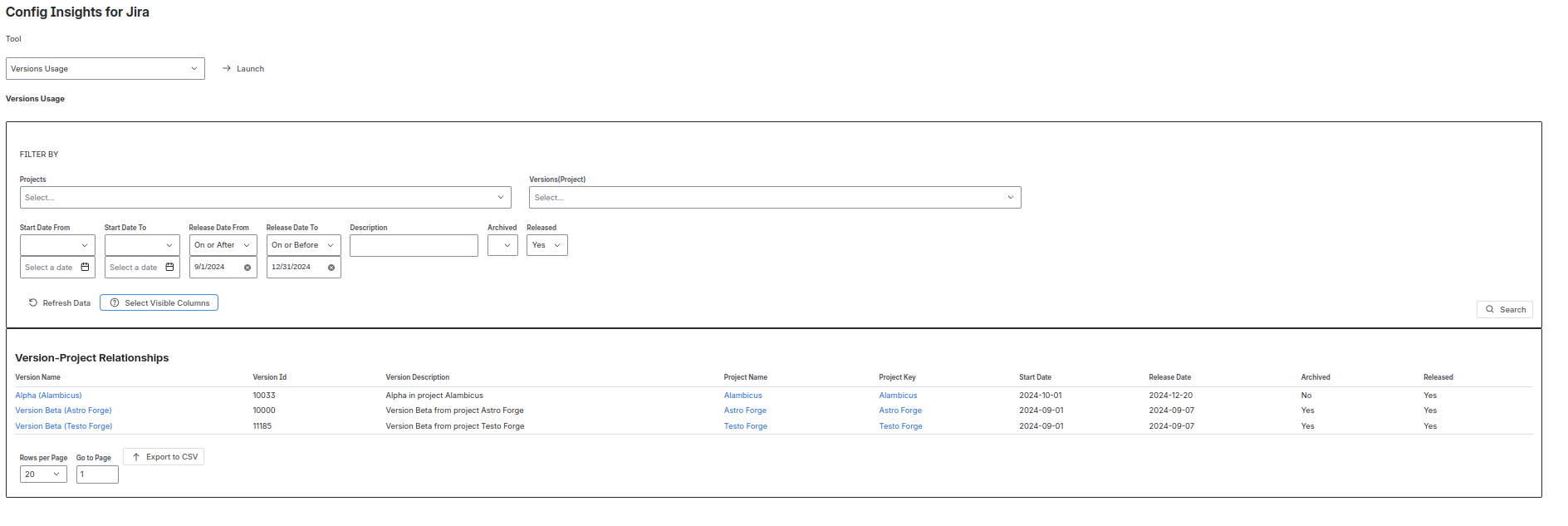
Task: Open the Release Date To 'On or Before' dropdown
Action: (x=303, y=245)
